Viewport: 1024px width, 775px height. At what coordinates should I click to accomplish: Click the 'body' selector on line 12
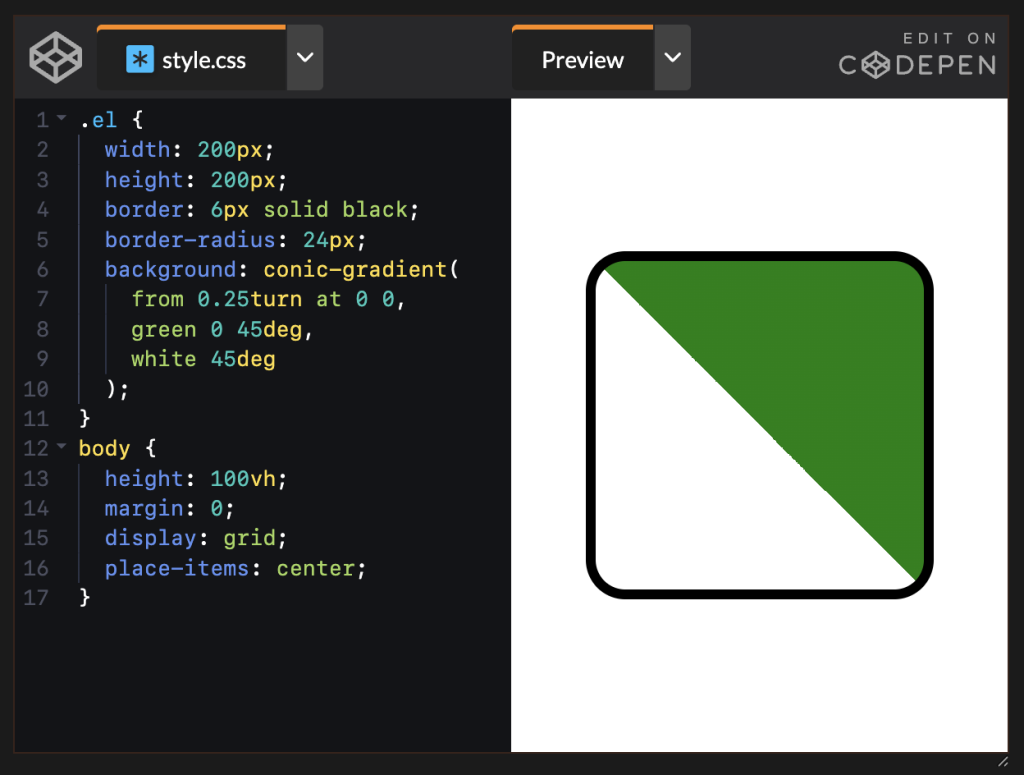click(104, 449)
